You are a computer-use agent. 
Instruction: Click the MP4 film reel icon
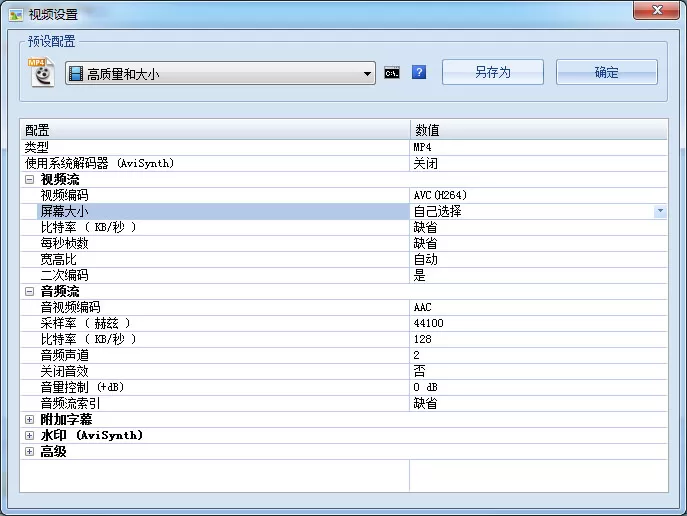tap(41, 72)
